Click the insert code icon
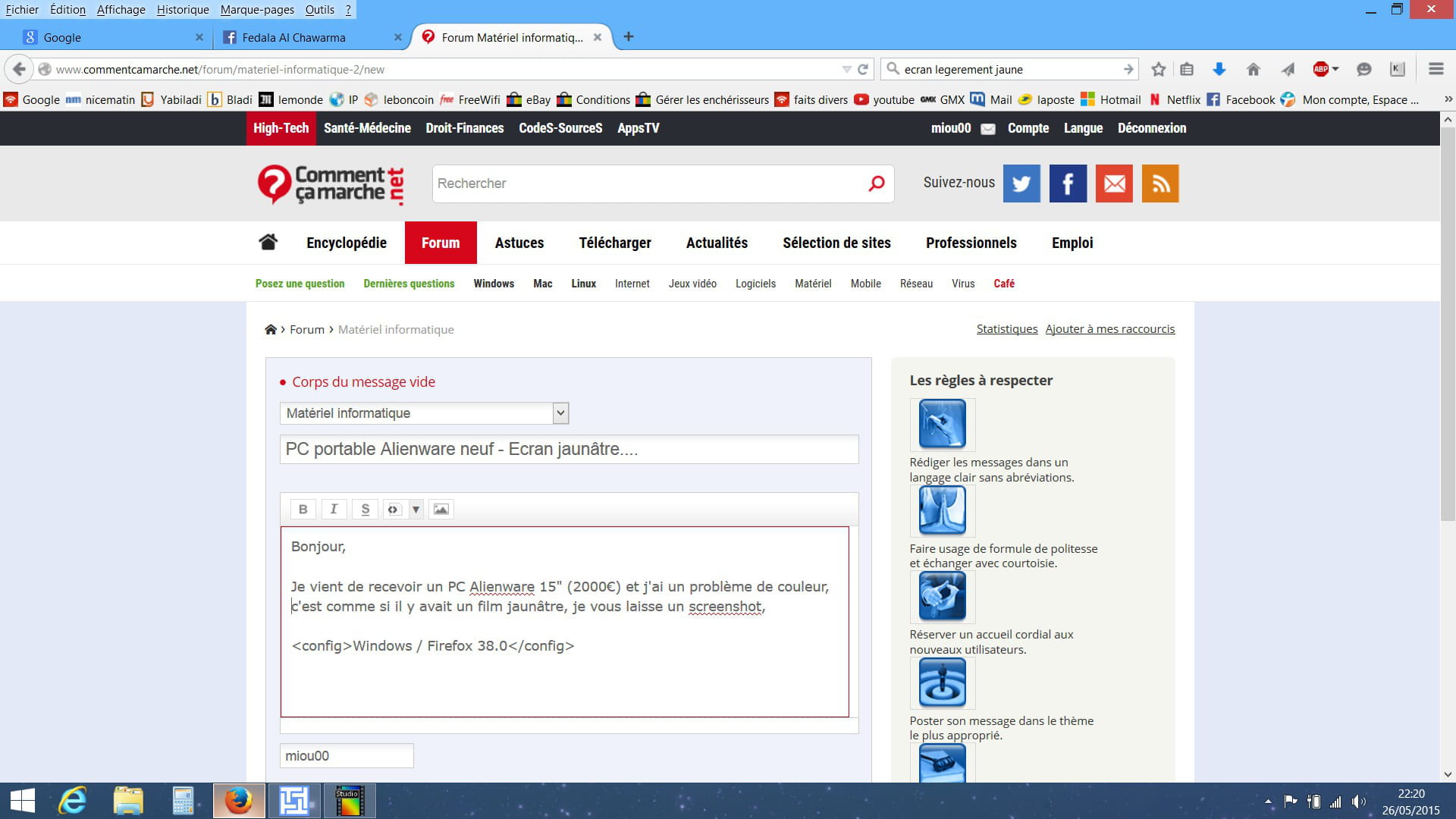 (393, 509)
